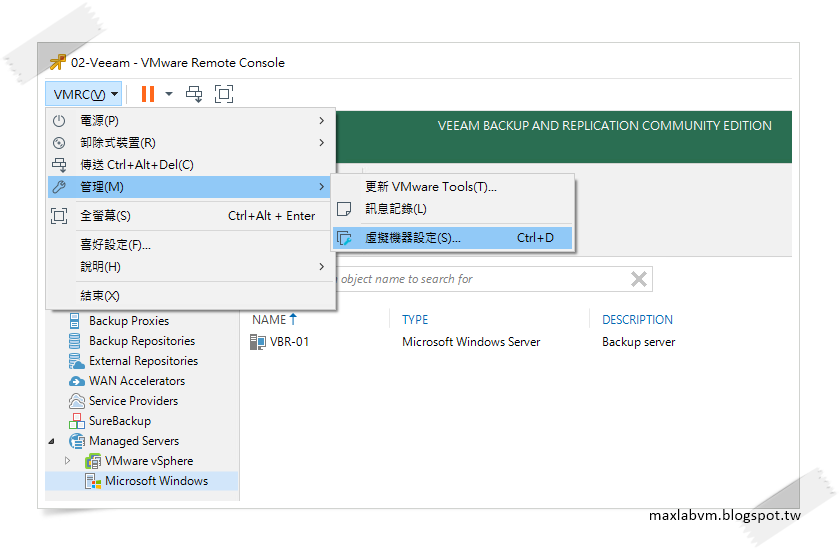Click the 'Microsoft Windows Server' type cell

[471, 342]
